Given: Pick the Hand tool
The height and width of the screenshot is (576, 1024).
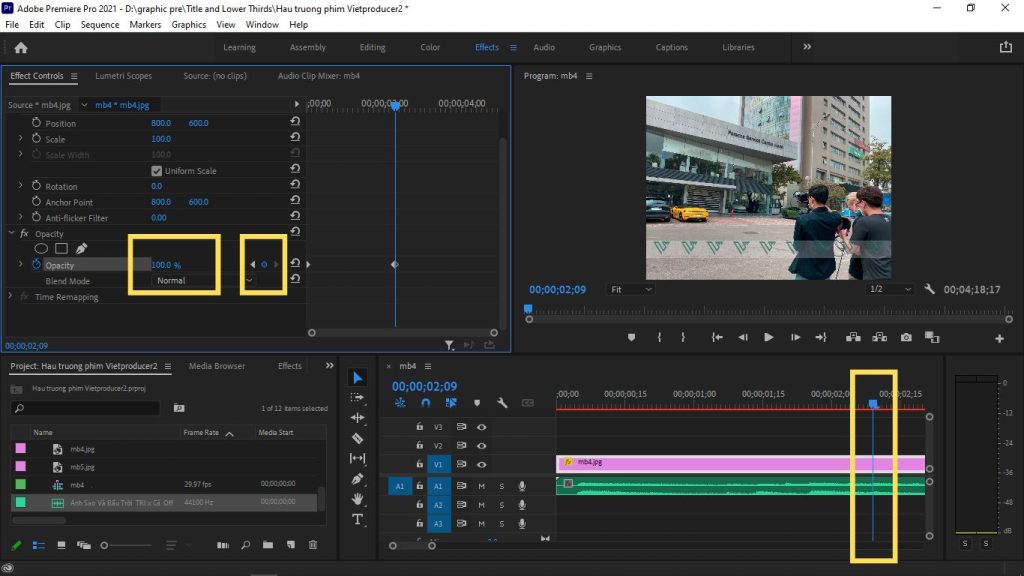Looking at the screenshot, I should [x=357, y=499].
